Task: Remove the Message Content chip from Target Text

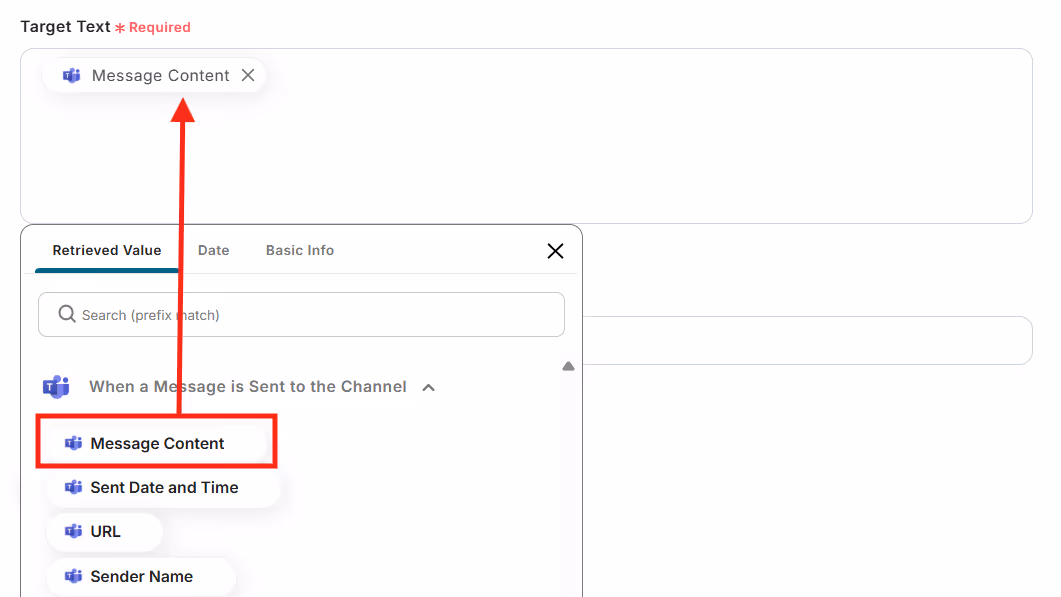Action: tap(248, 75)
